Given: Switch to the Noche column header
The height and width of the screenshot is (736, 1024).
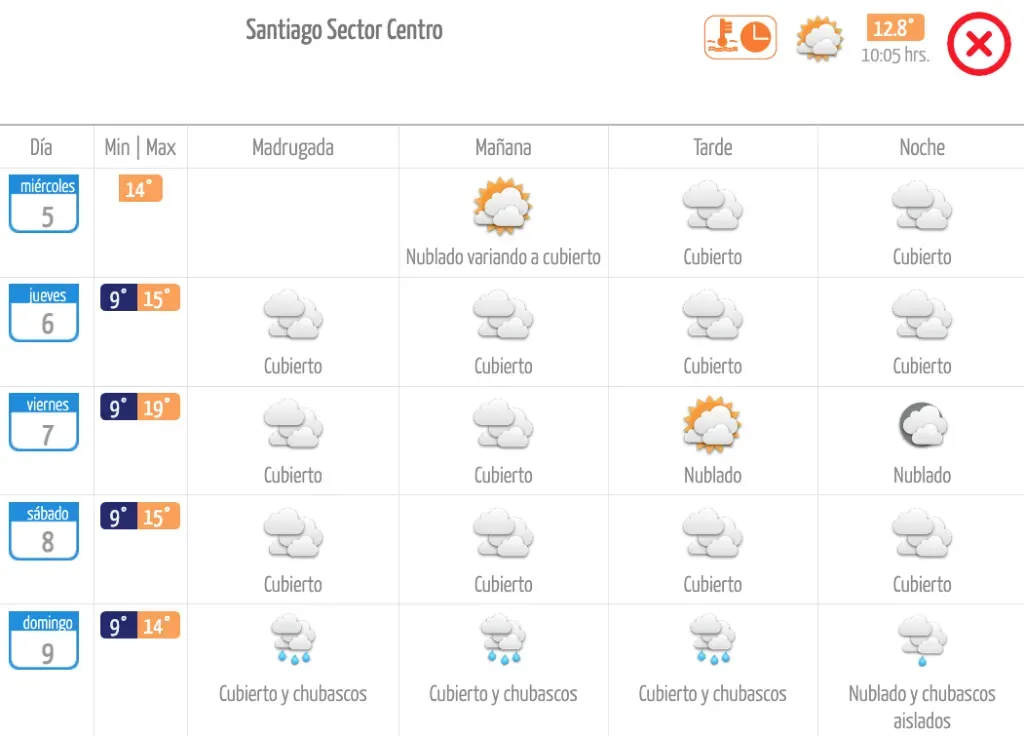Looking at the screenshot, I should [921, 147].
